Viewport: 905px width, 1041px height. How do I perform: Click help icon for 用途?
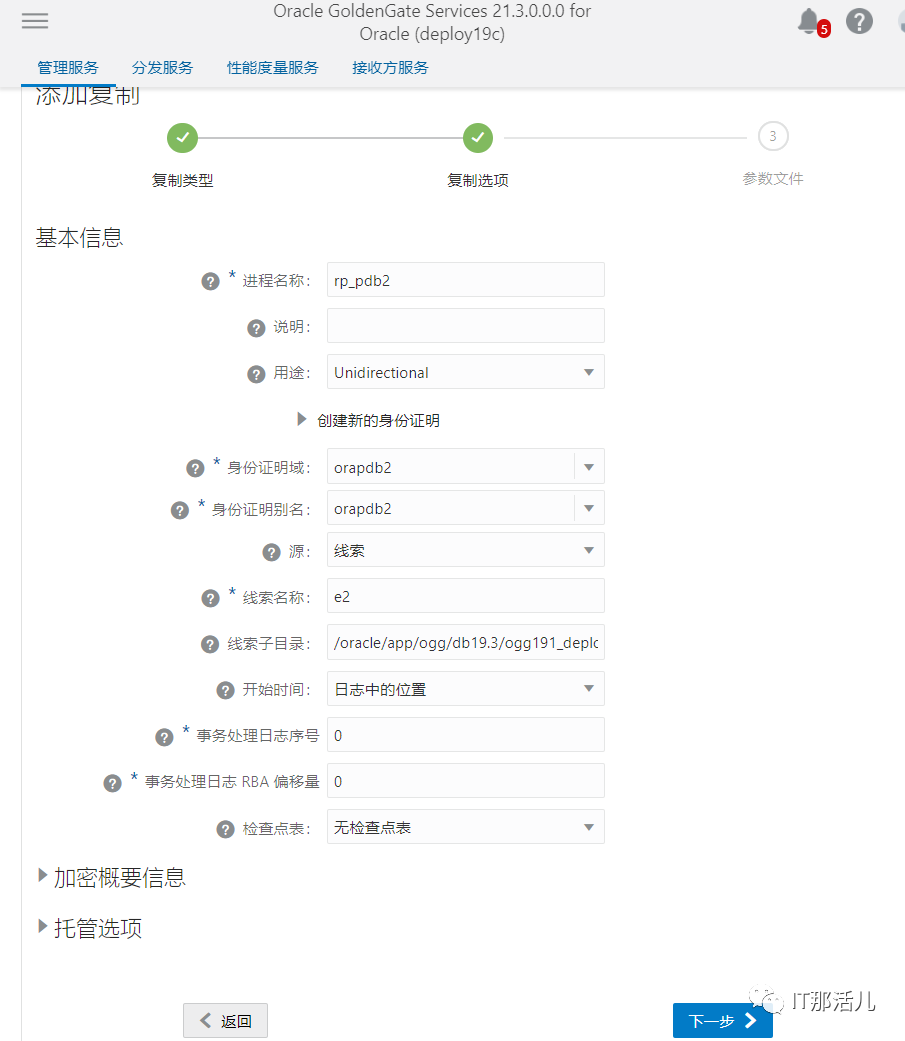pyautogui.click(x=256, y=374)
